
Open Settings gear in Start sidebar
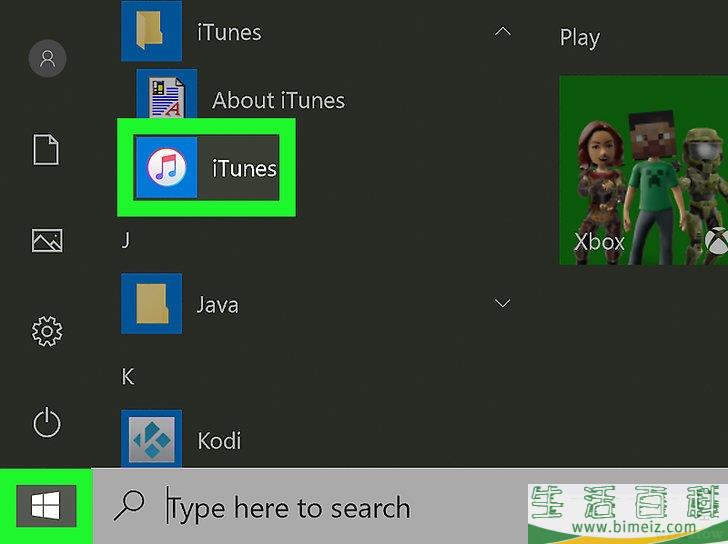pyautogui.click(x=47, y=331)
